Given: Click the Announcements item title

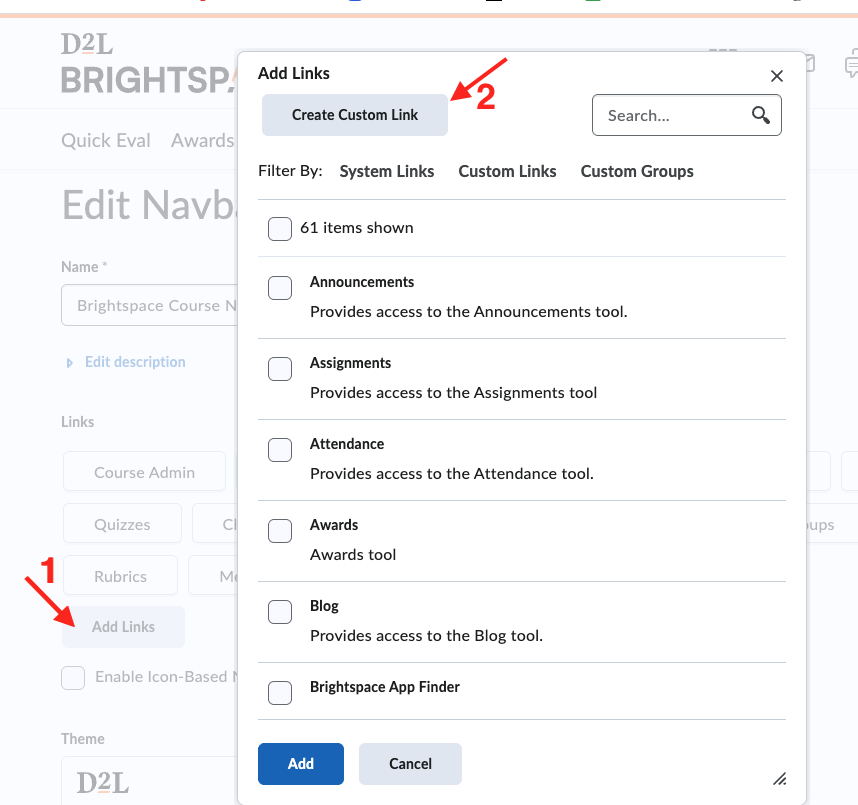Looking at the screenshot, I should point(362,282).
